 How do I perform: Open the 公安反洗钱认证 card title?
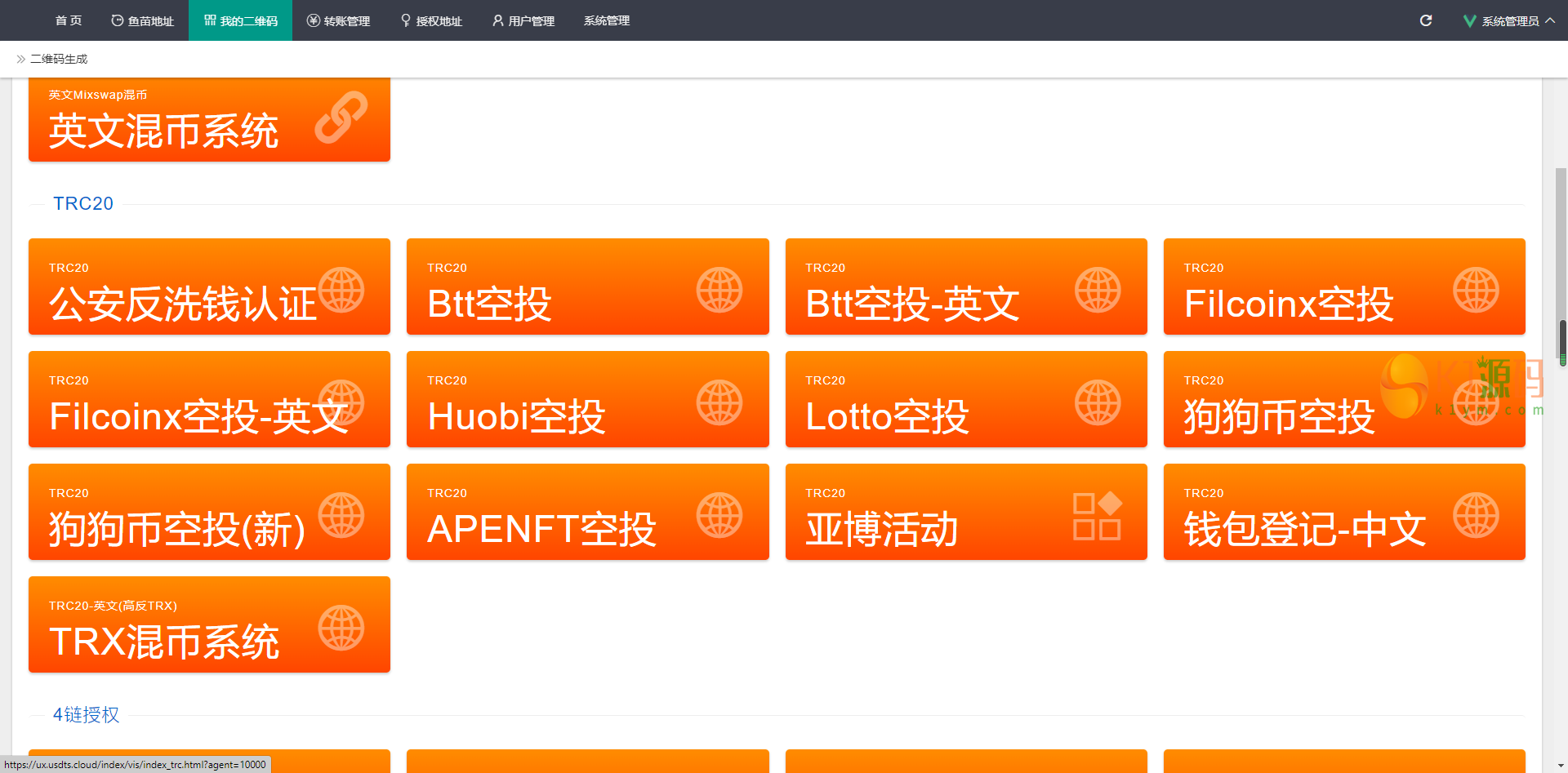click(x=183, y=304)
